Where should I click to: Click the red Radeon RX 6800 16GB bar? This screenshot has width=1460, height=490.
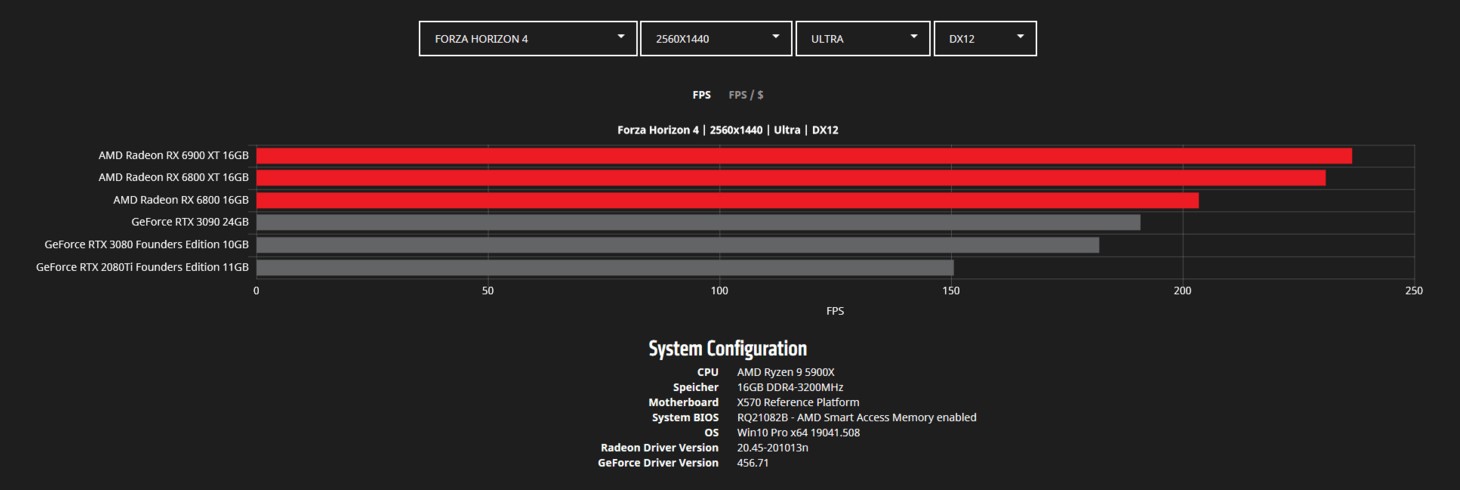(728, 200)
